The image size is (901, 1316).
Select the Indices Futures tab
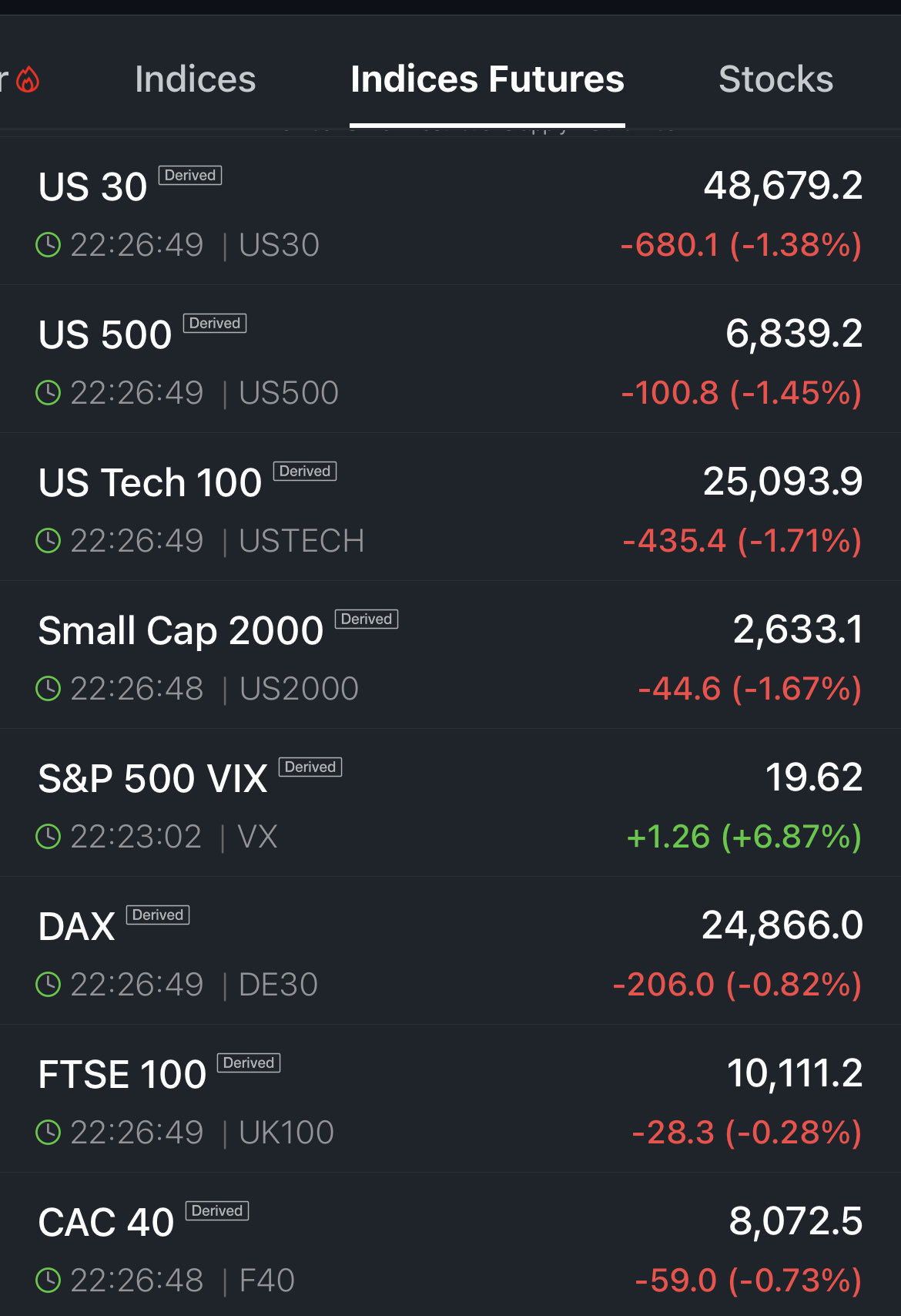pyautogui.click(x=487, y=79)
